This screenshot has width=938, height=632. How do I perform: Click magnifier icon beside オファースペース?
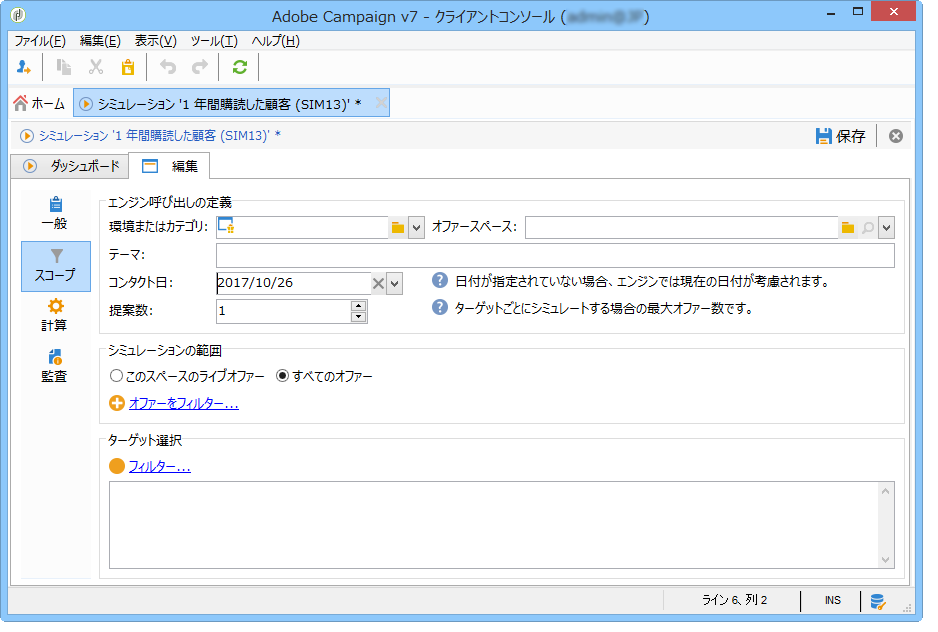tap(868, 227)
